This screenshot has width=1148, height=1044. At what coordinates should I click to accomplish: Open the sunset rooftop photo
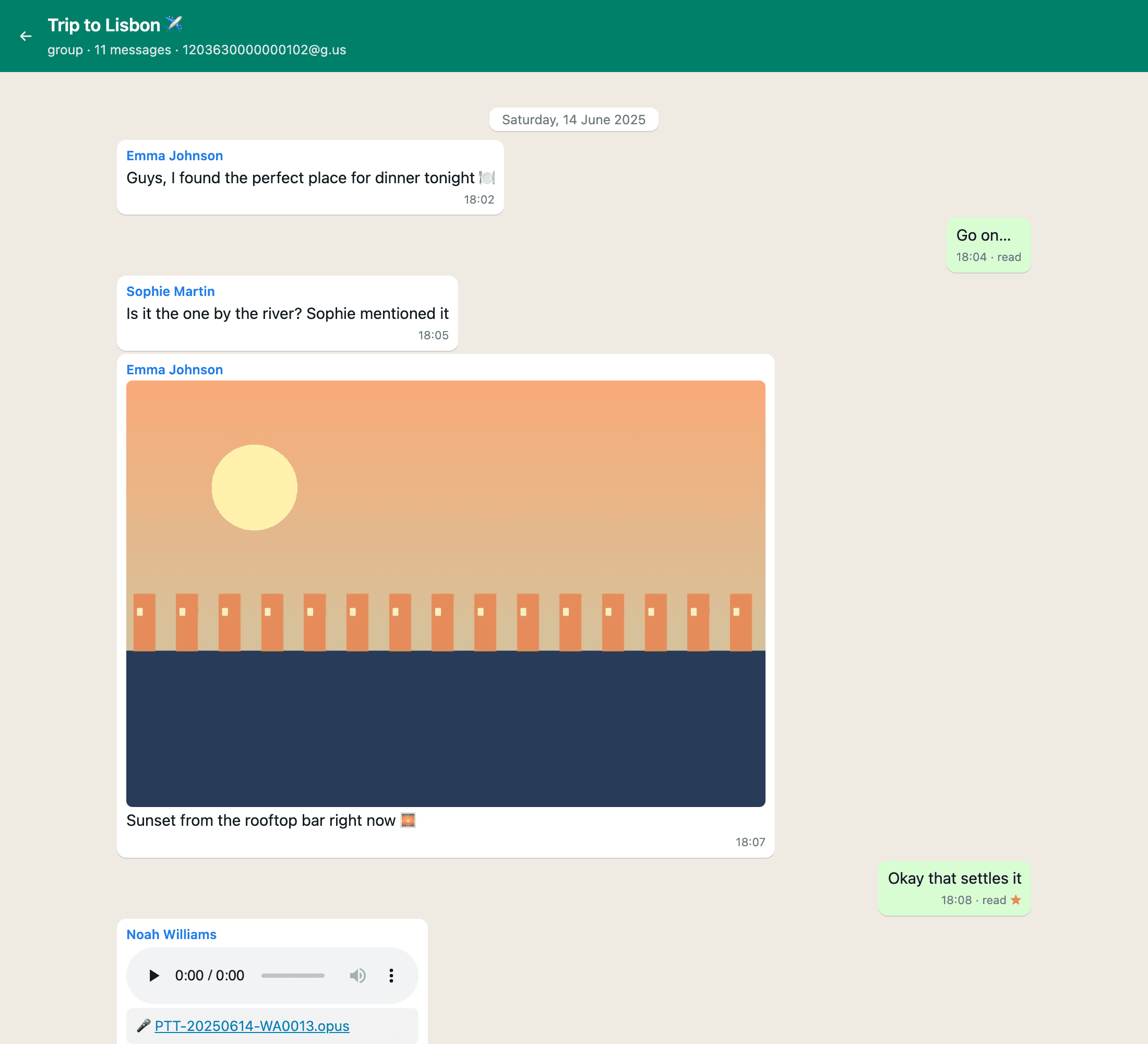click(445, 594)
